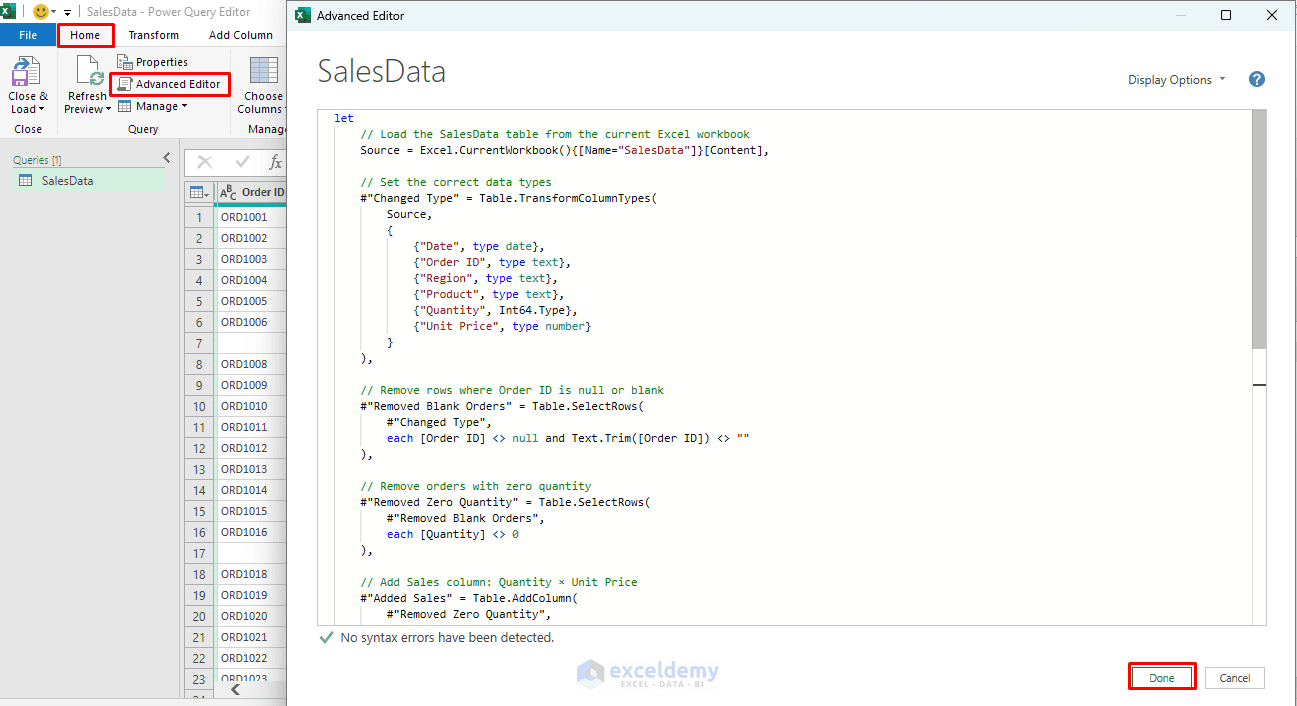Click the Source = Excel.CurrentWorkbook code line

point(564,150)
